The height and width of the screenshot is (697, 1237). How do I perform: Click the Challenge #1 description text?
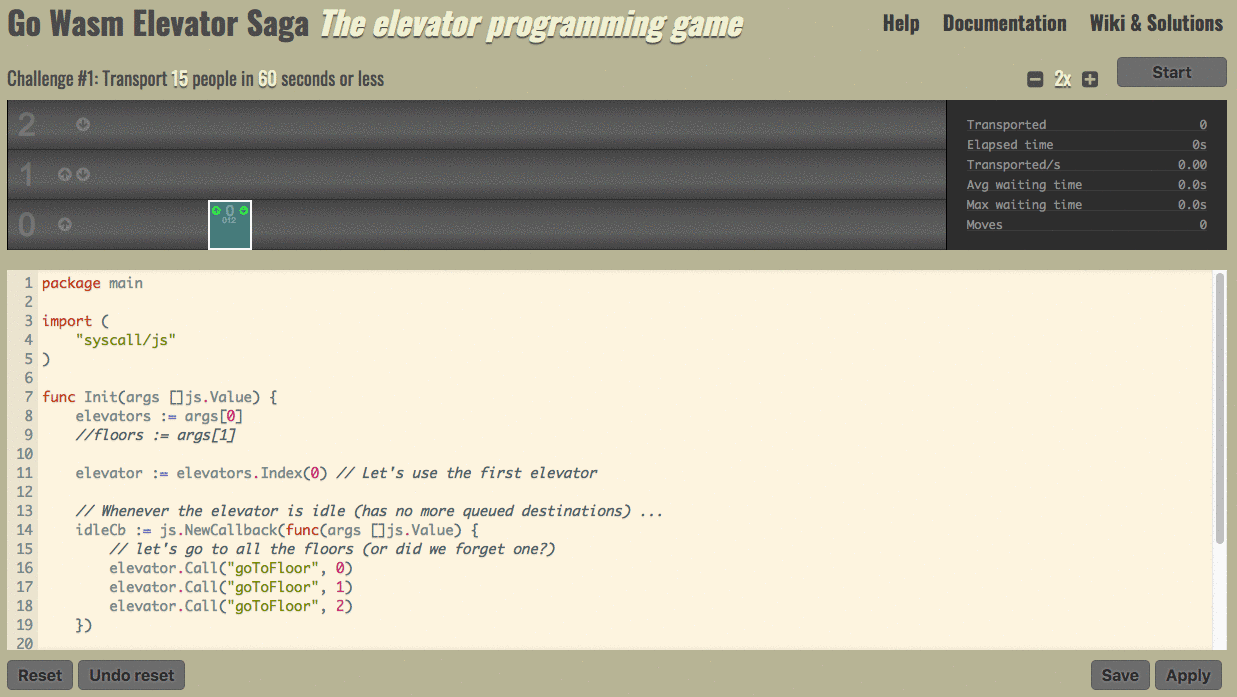point(195,79)
